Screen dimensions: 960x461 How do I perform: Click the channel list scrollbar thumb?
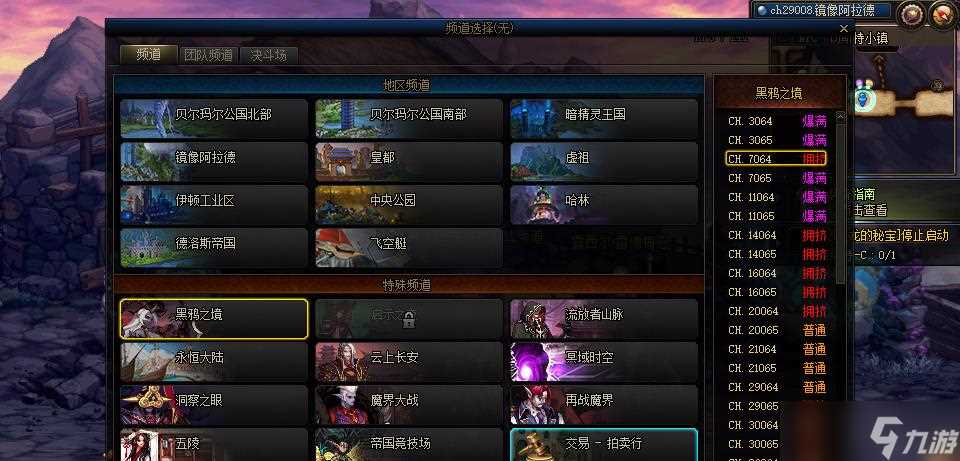coord(841,202)
